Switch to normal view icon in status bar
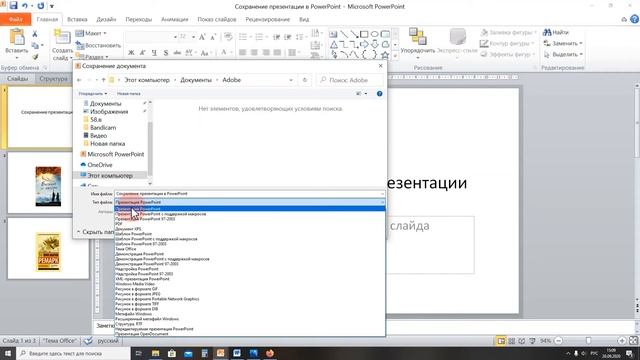 [500, 340]
